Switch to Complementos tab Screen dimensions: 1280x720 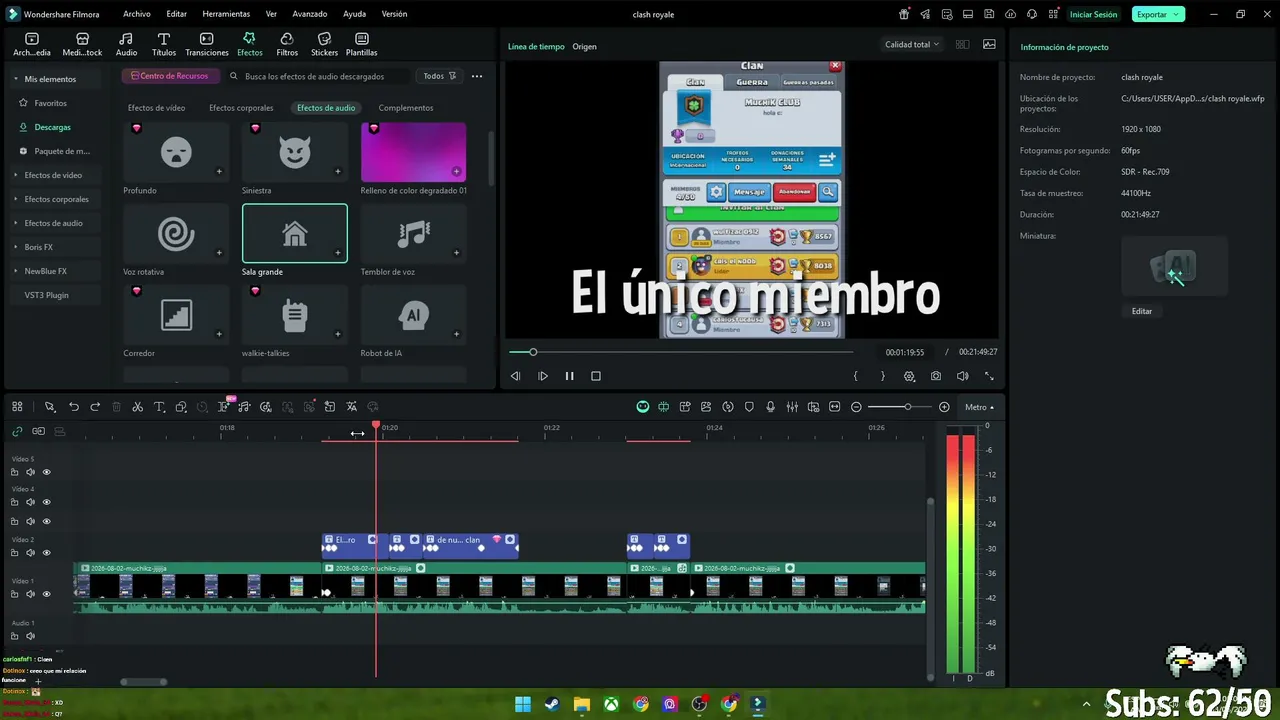coord(406,108)
